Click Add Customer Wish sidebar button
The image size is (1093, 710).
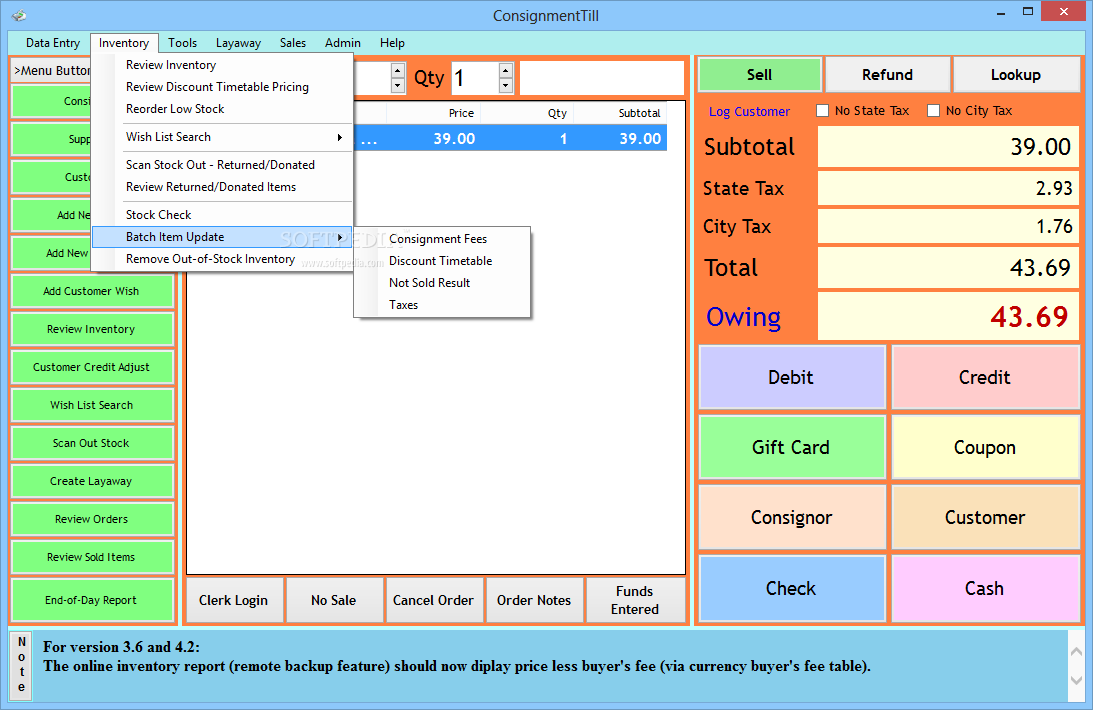[x=91, y=291]
